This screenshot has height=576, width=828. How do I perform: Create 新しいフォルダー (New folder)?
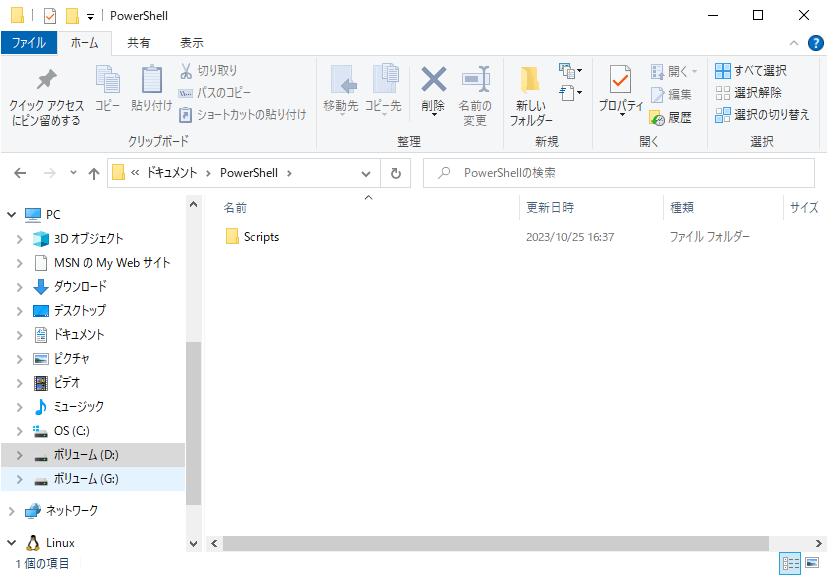coord(531,96)
